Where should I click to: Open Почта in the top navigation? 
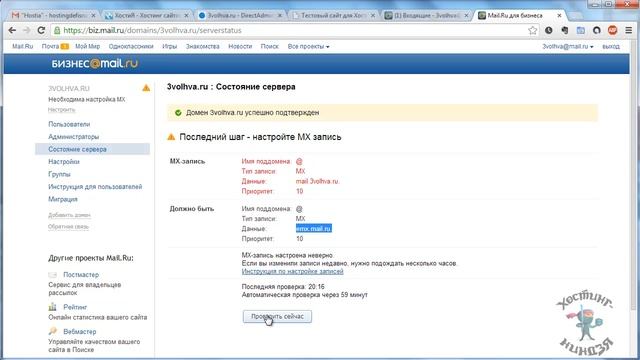point(51,47)
